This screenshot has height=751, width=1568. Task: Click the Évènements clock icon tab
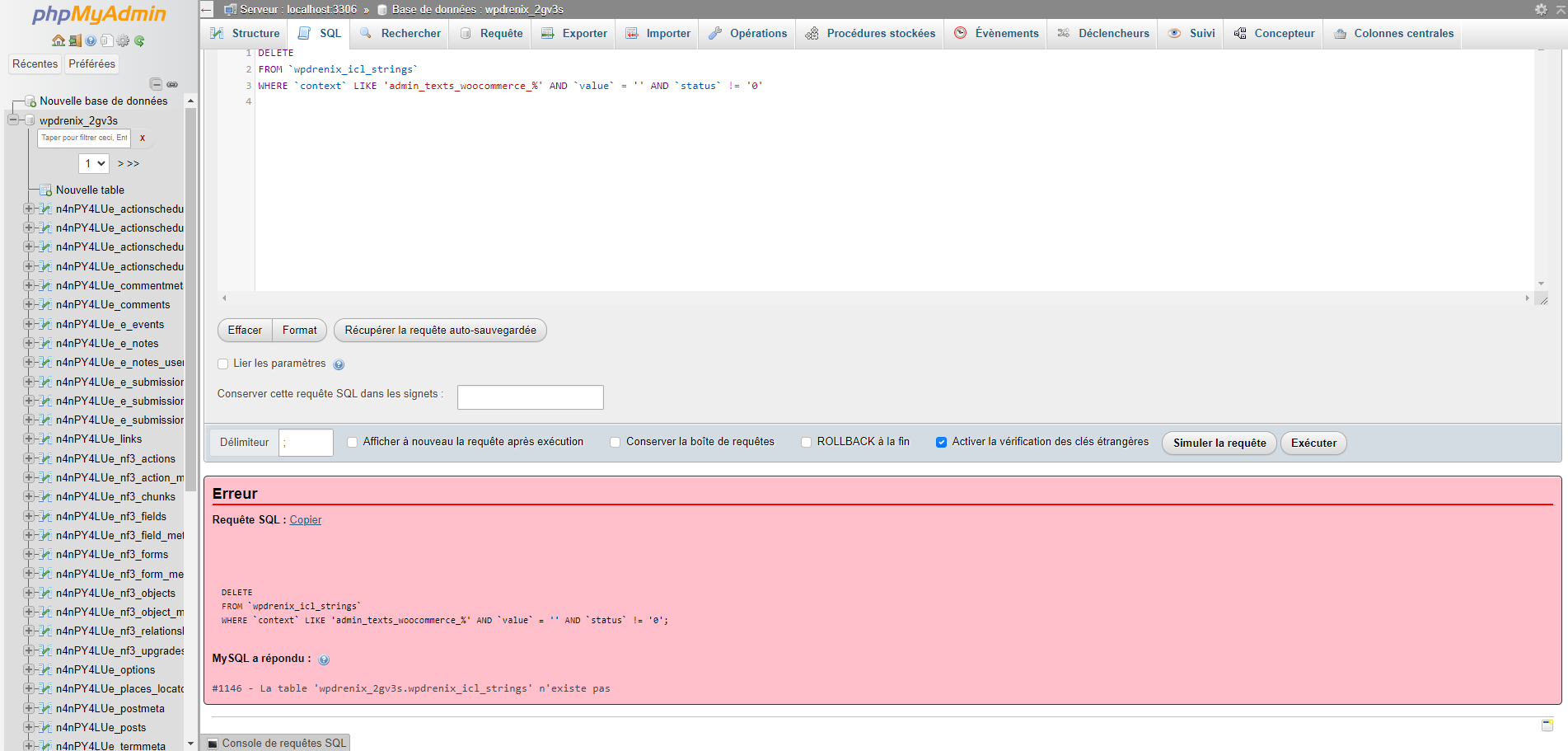tap(961, 33)
